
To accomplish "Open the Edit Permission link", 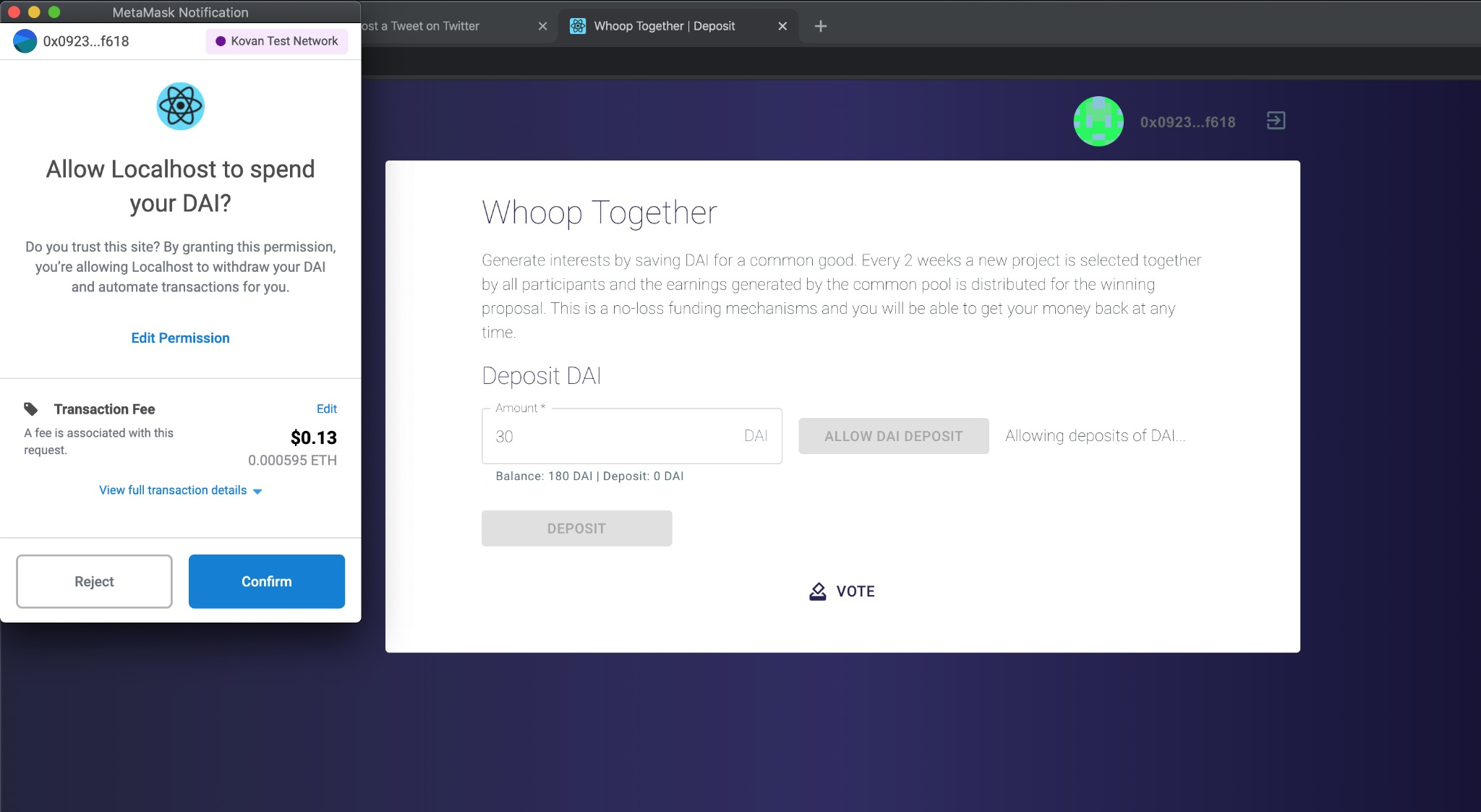I will click(180, 338).
